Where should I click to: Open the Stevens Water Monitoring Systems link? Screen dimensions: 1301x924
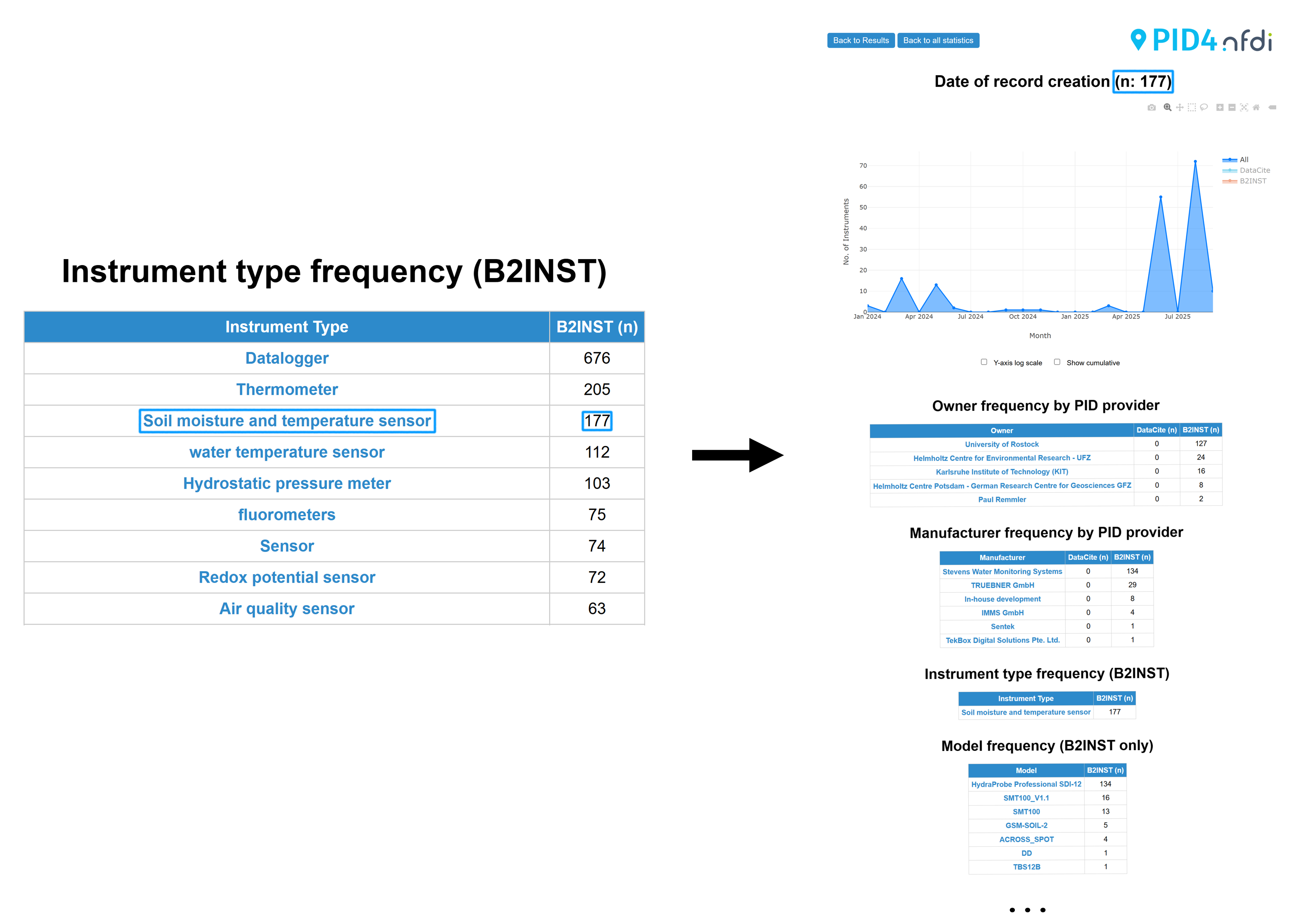coord(1002,571)
